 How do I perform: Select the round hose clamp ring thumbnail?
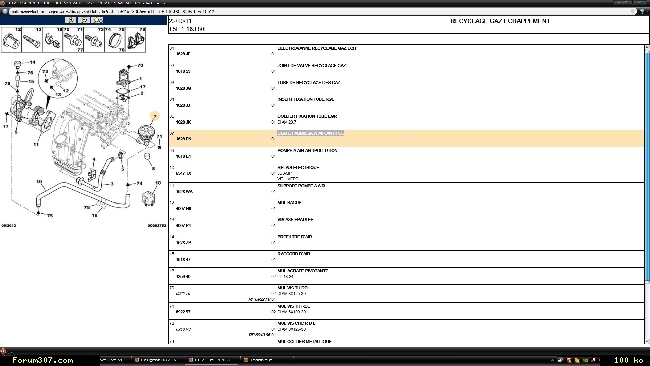coord(115,40)
